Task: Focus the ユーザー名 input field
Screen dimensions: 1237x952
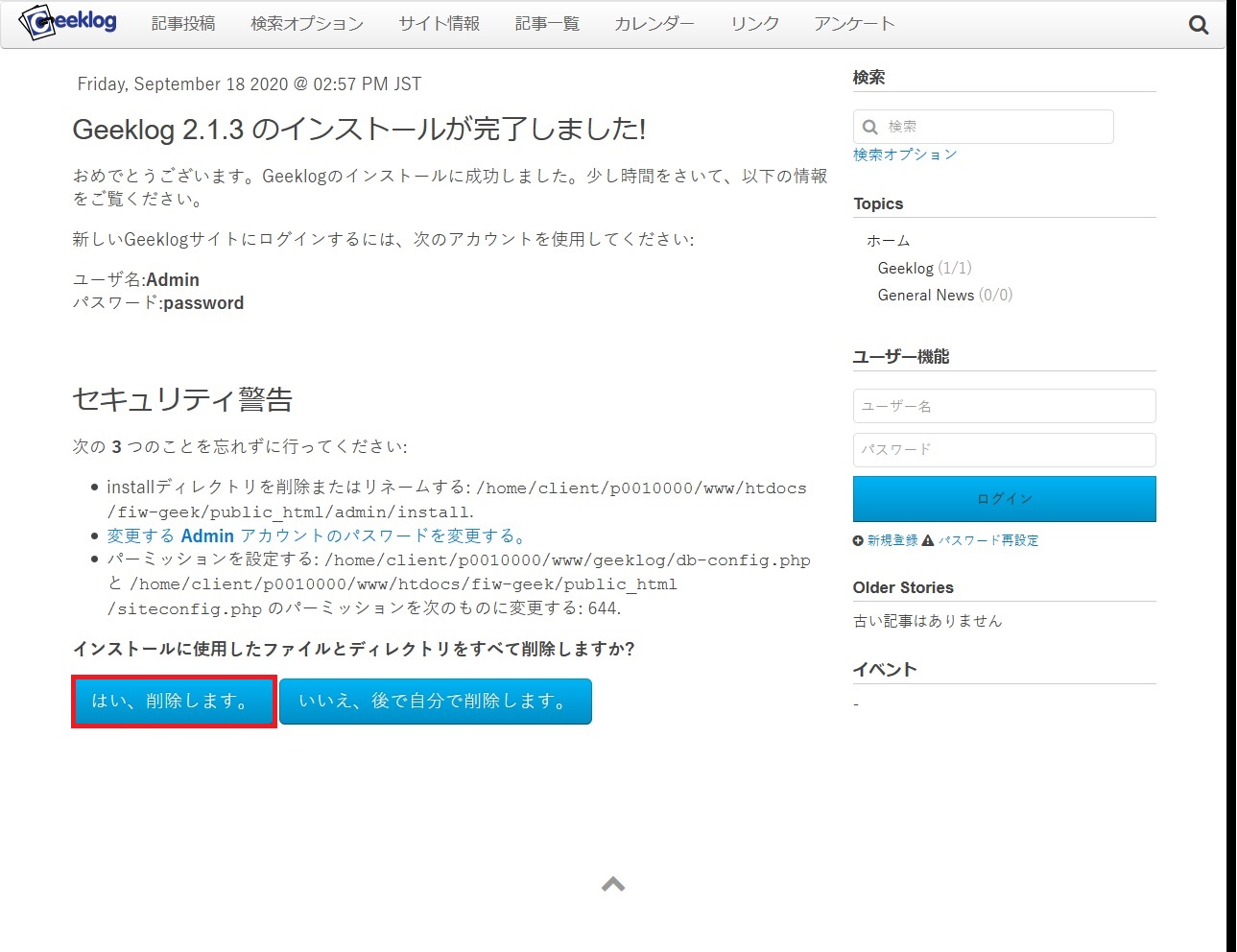Action: (x=1004, y=406)
